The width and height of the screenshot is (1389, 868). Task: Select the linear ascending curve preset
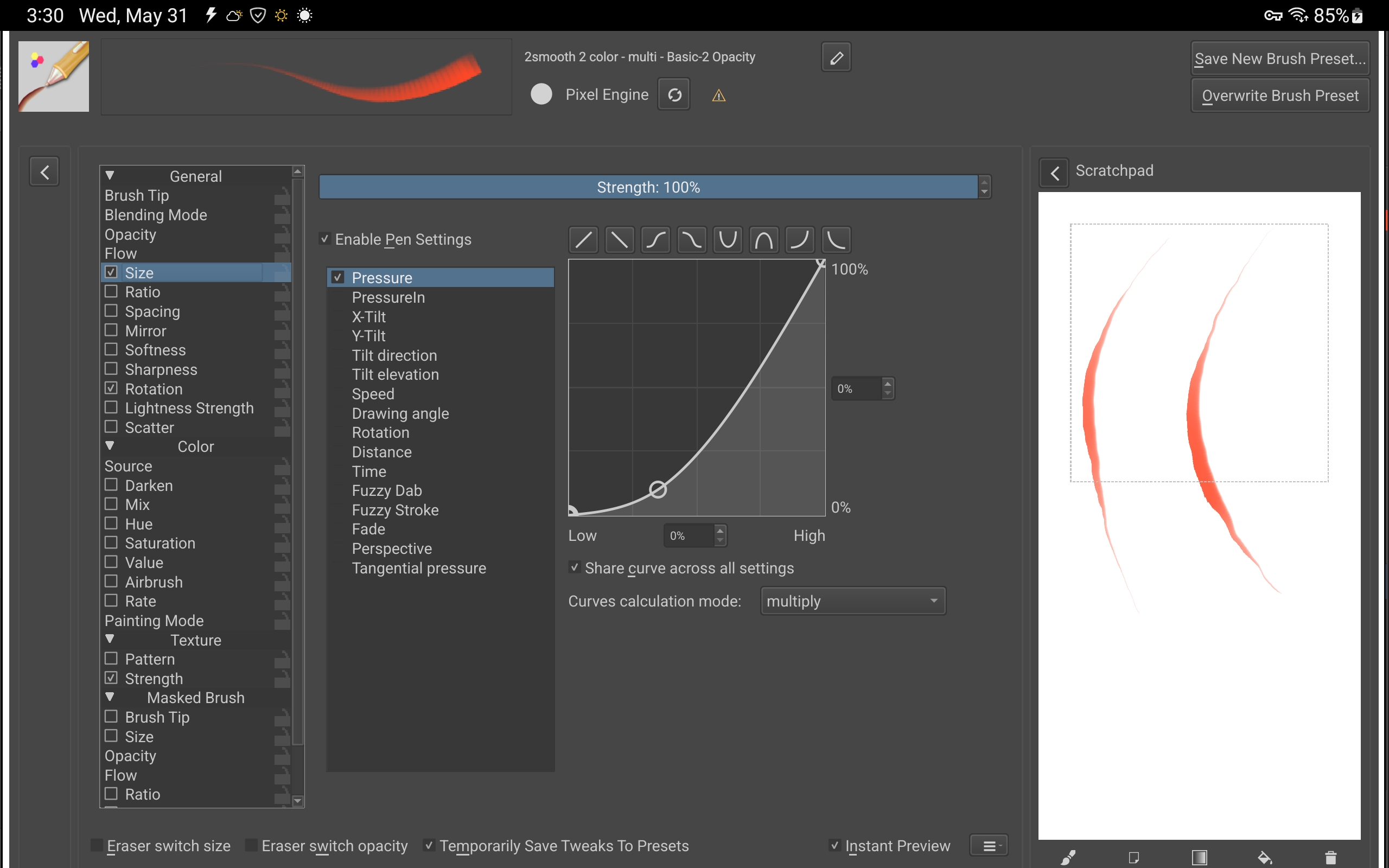[583, 239]
